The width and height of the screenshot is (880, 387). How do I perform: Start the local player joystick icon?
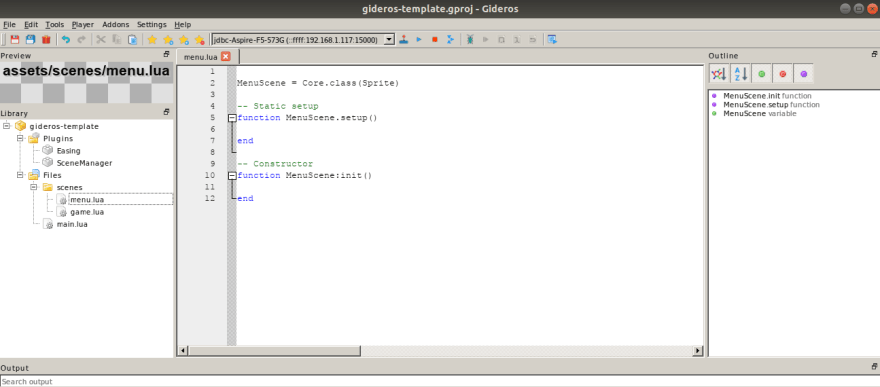(403, 40)
